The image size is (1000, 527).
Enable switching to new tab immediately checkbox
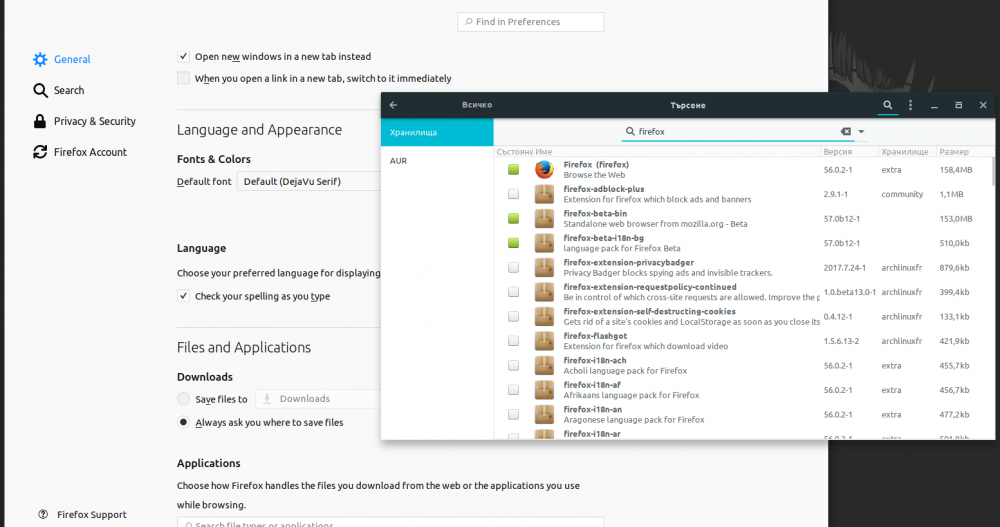pyautogui.click(x=183, y=78)
